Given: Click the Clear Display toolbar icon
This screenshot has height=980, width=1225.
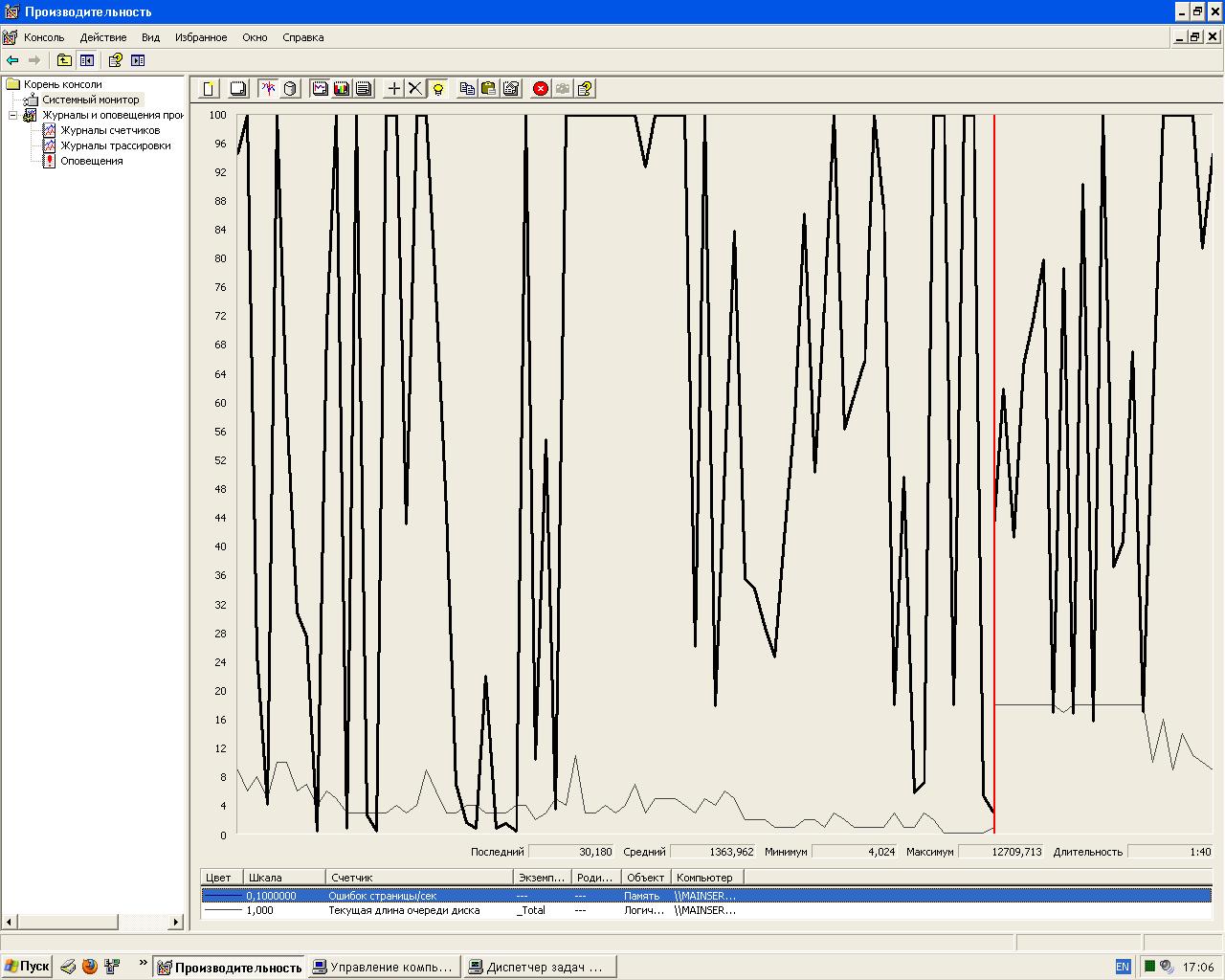Looking at the screenshot, I should [x=238, y=89].
